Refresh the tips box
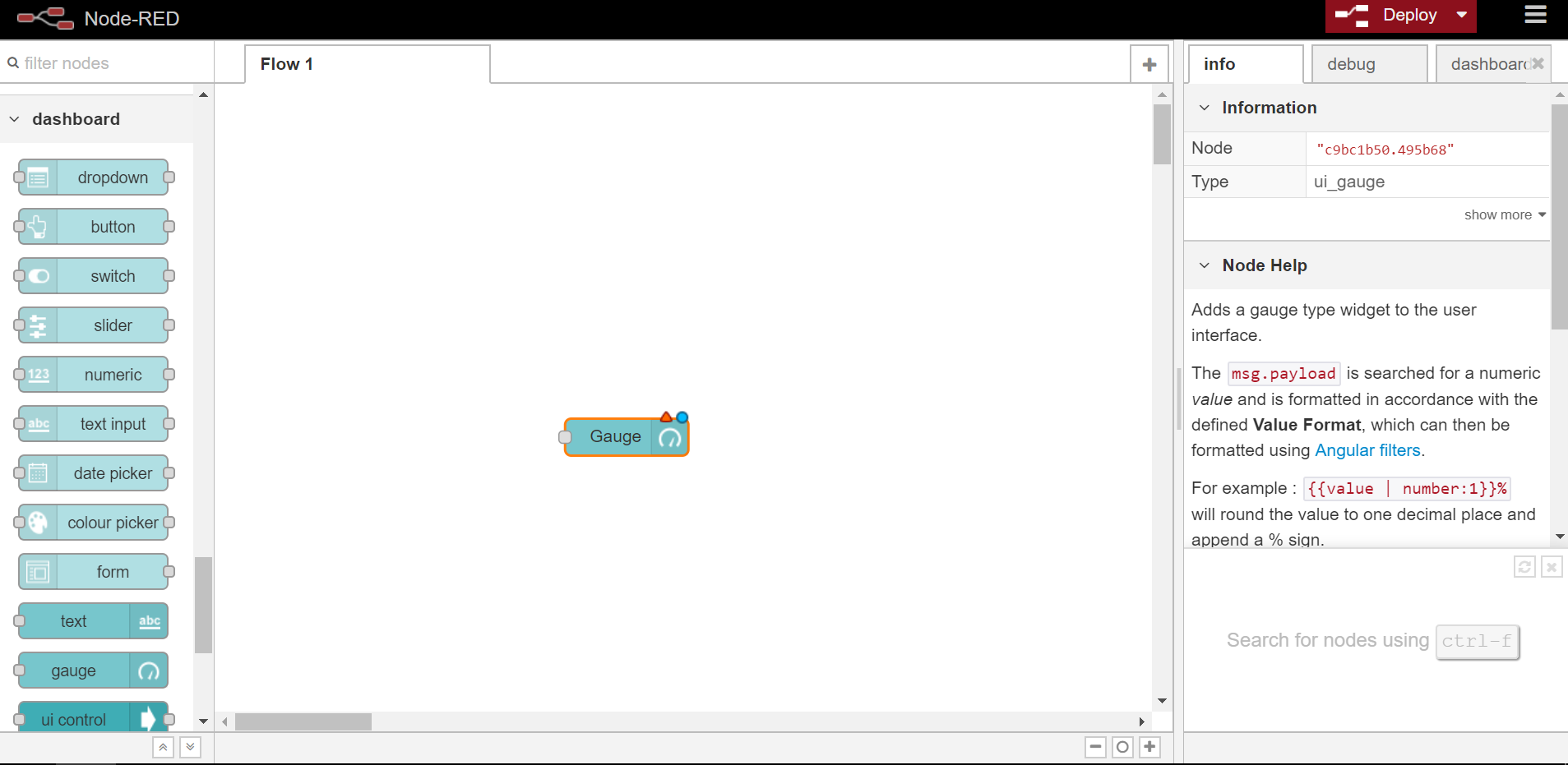This screenshot has height=765, width=1568. pos(1524,567)
